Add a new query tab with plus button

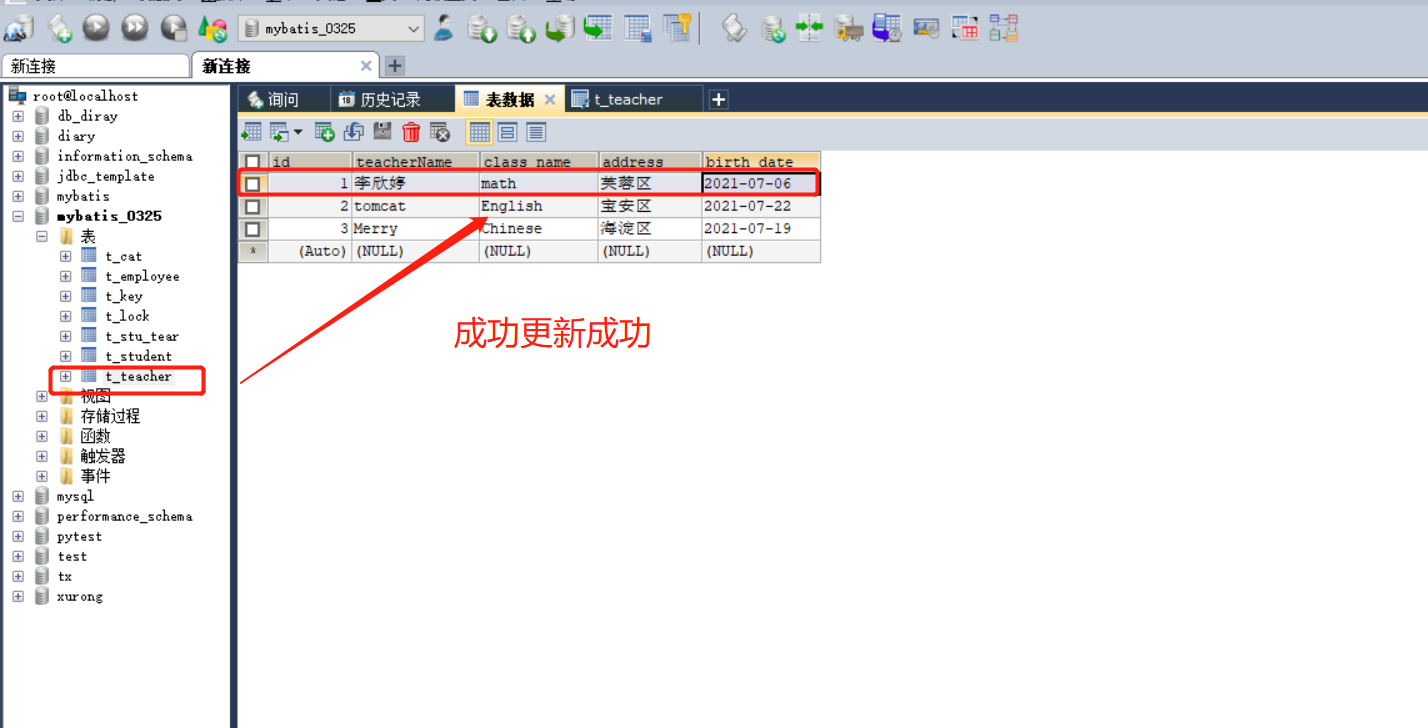coord(718,99)
